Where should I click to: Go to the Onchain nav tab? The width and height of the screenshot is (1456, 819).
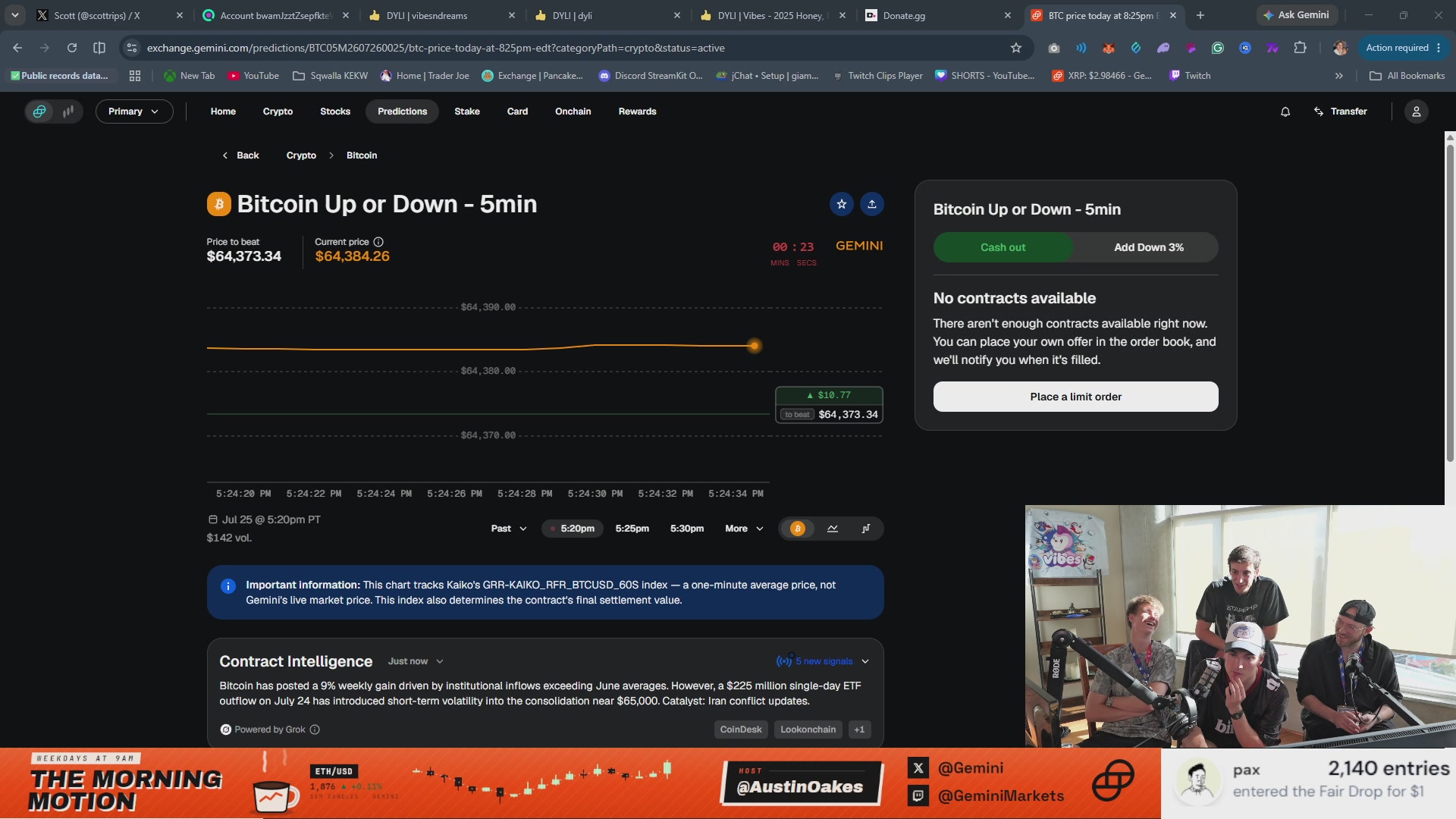(573, 111)
